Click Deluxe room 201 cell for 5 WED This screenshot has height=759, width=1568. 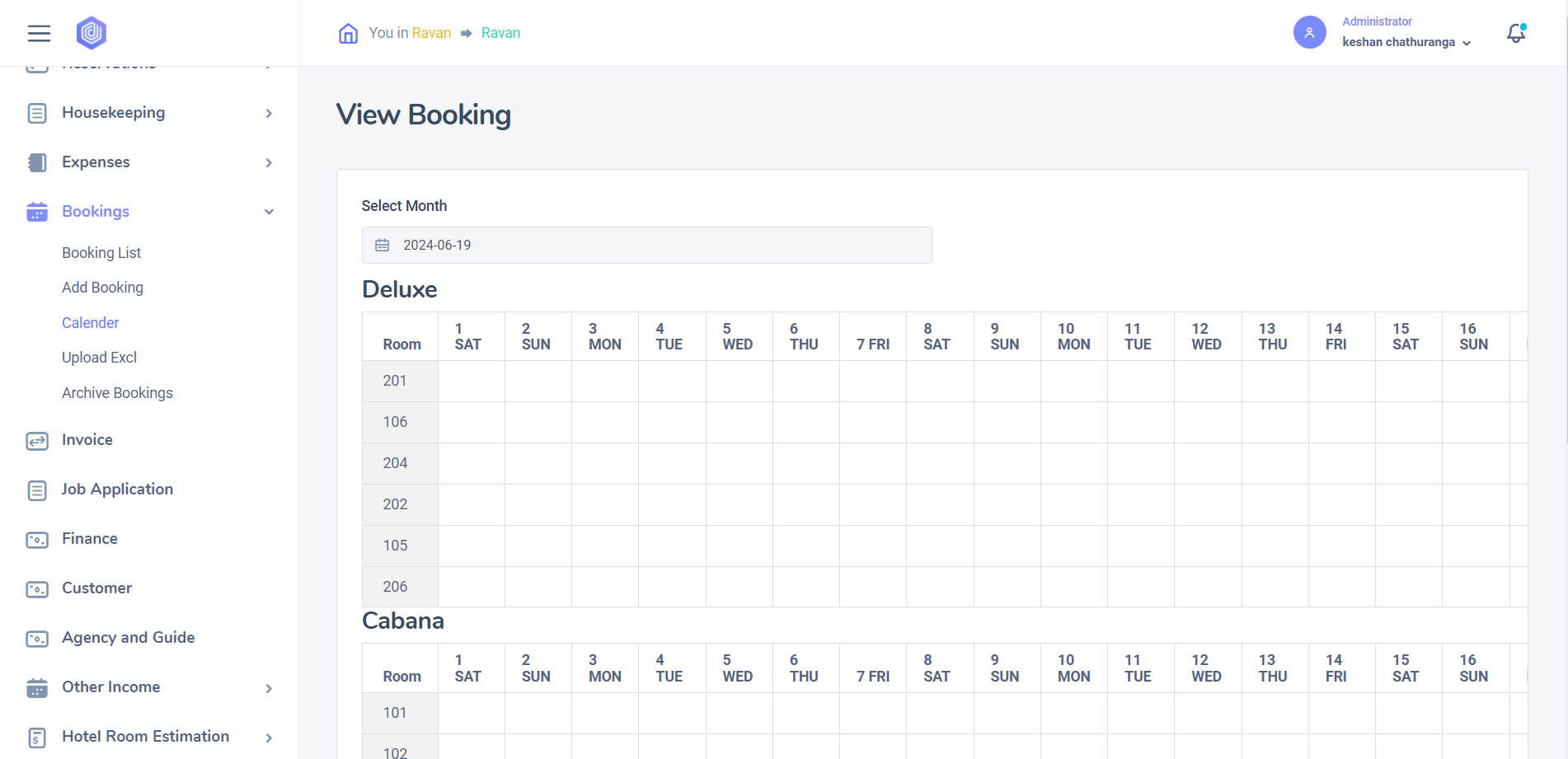click(739, 381)
